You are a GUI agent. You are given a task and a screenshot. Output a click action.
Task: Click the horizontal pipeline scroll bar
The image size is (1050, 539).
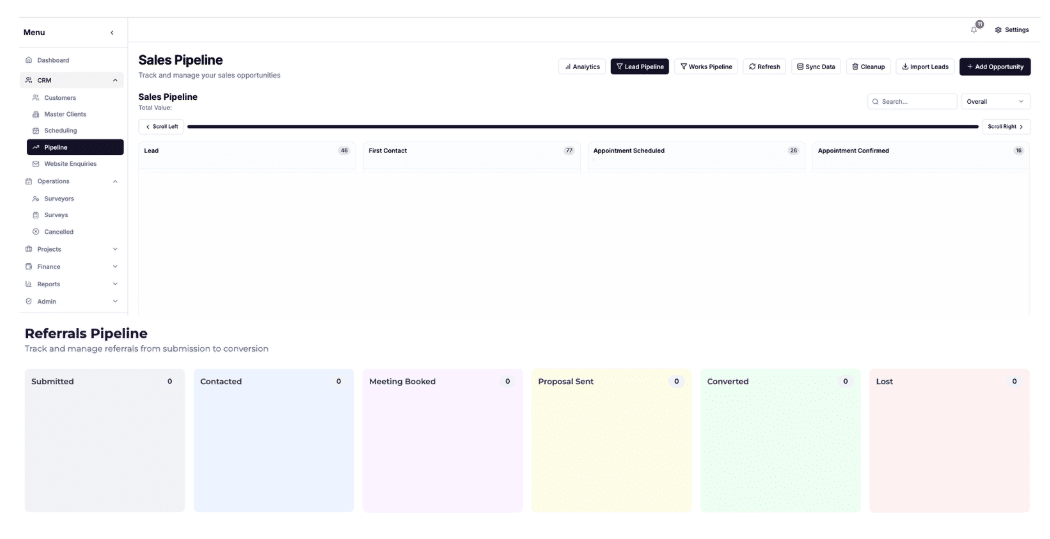tap(583, 127)
